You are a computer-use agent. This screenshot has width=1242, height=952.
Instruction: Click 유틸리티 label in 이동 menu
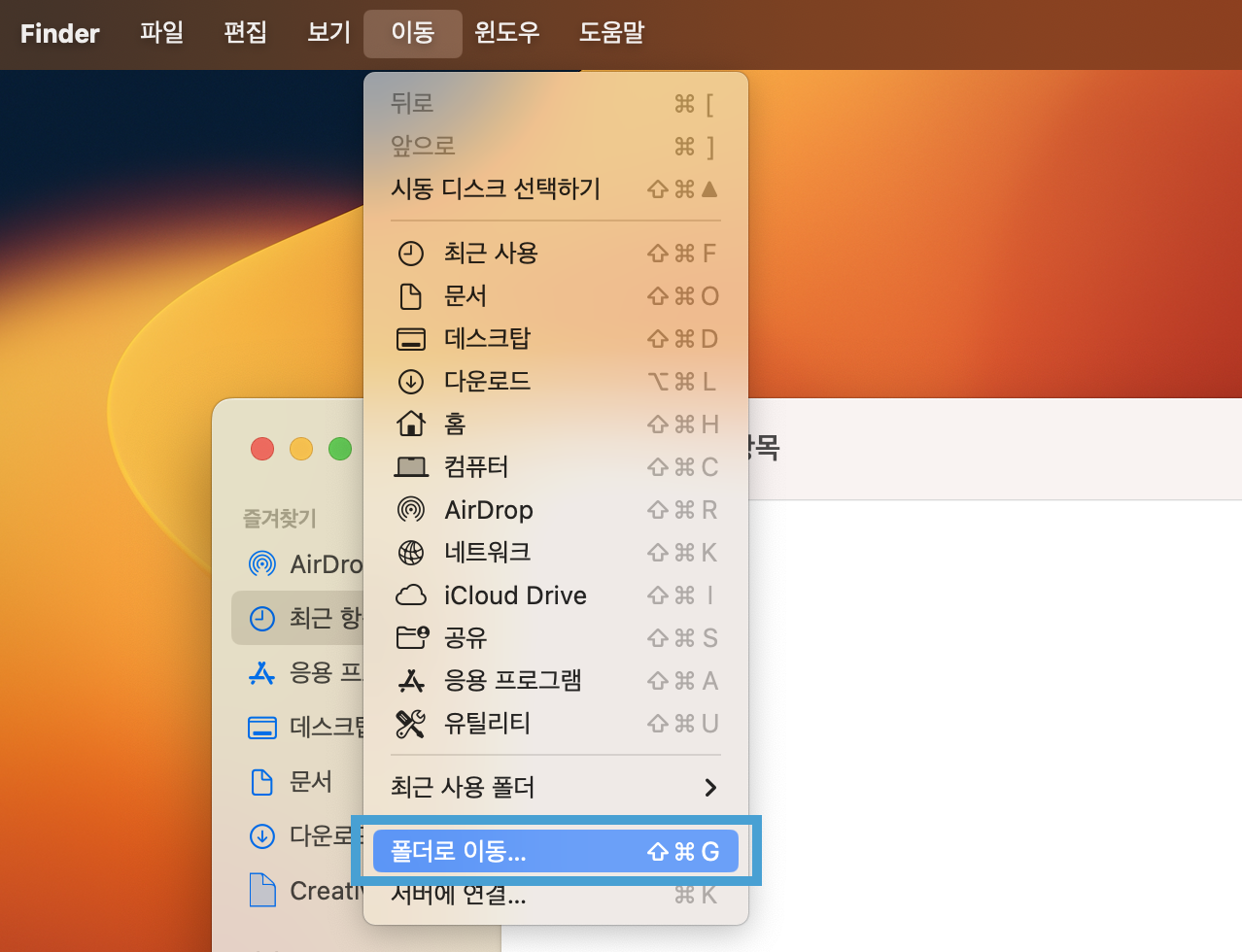click(x=488, y=724)
